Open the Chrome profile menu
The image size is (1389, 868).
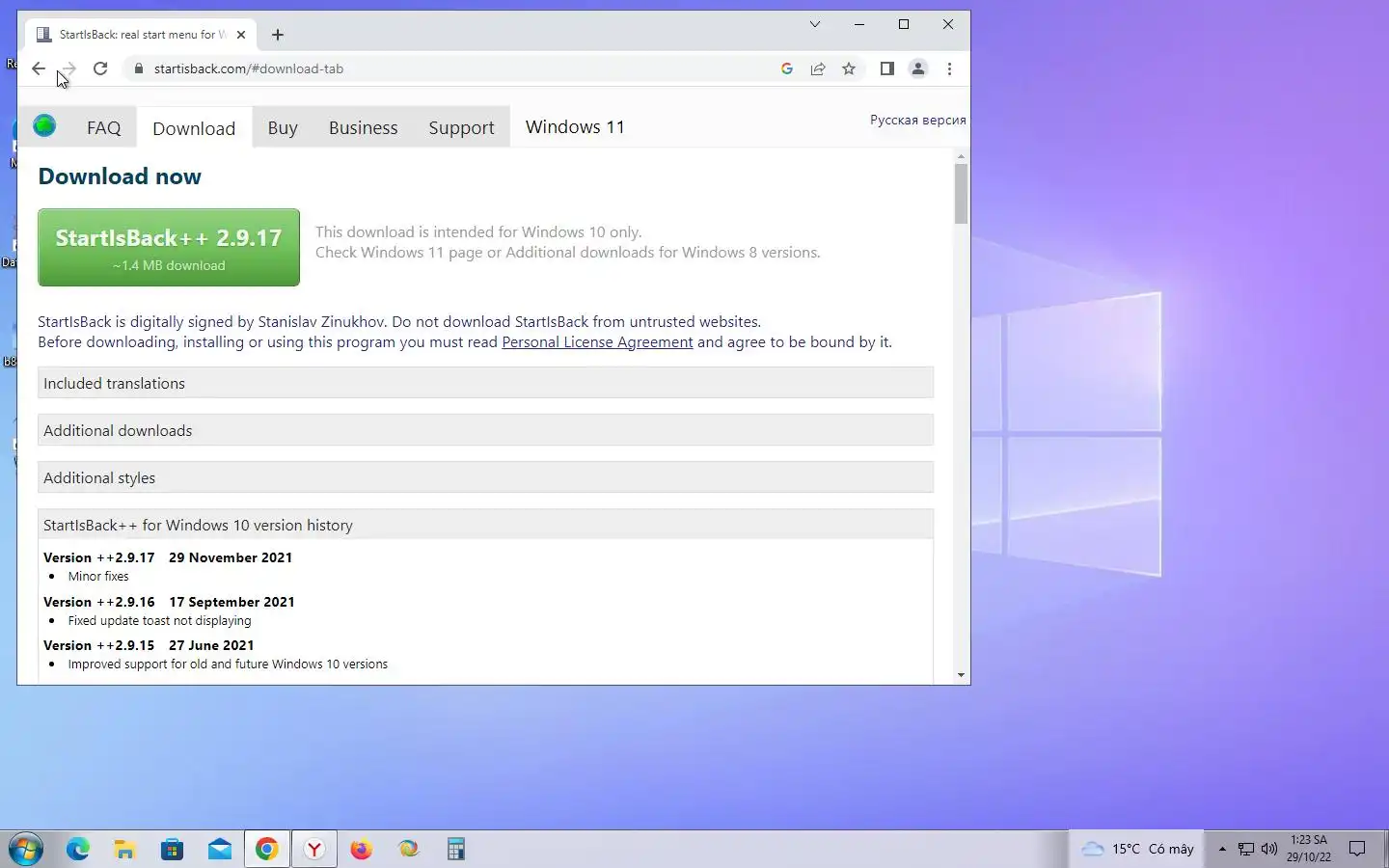[918, 68]
